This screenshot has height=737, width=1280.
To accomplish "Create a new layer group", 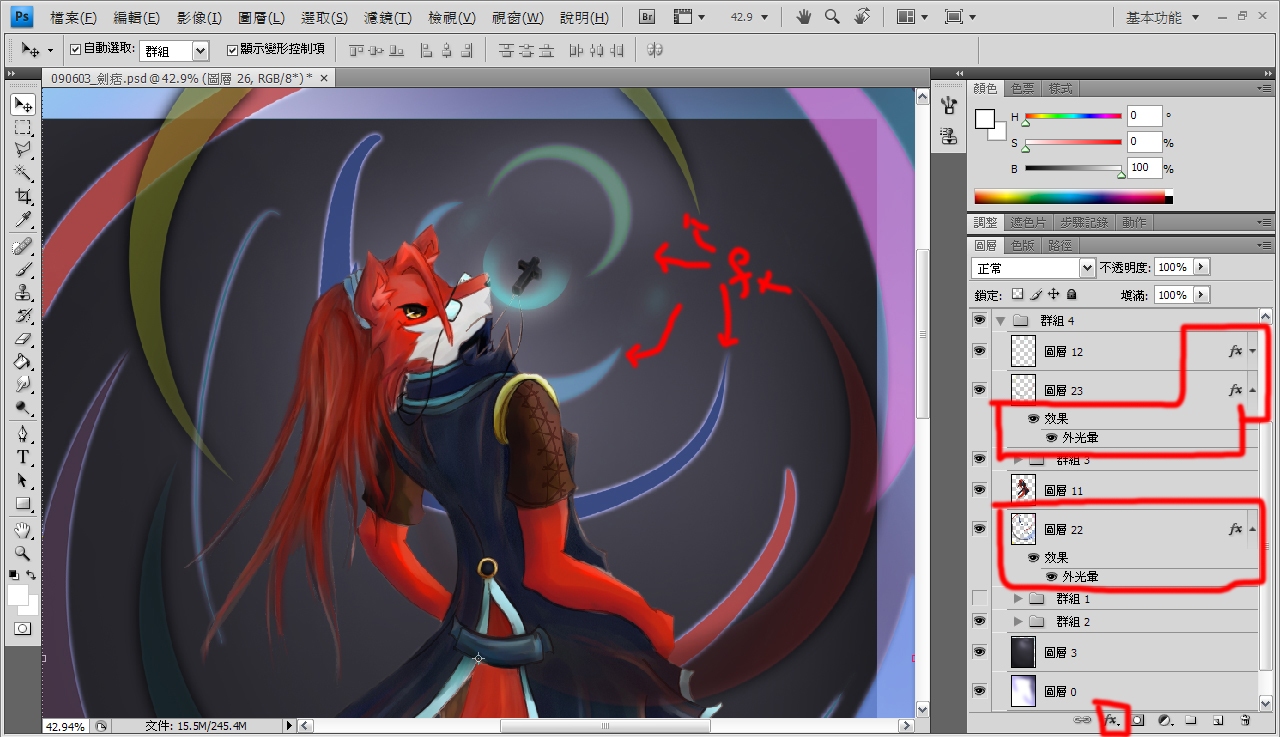I will click(x=1191, y=719).
